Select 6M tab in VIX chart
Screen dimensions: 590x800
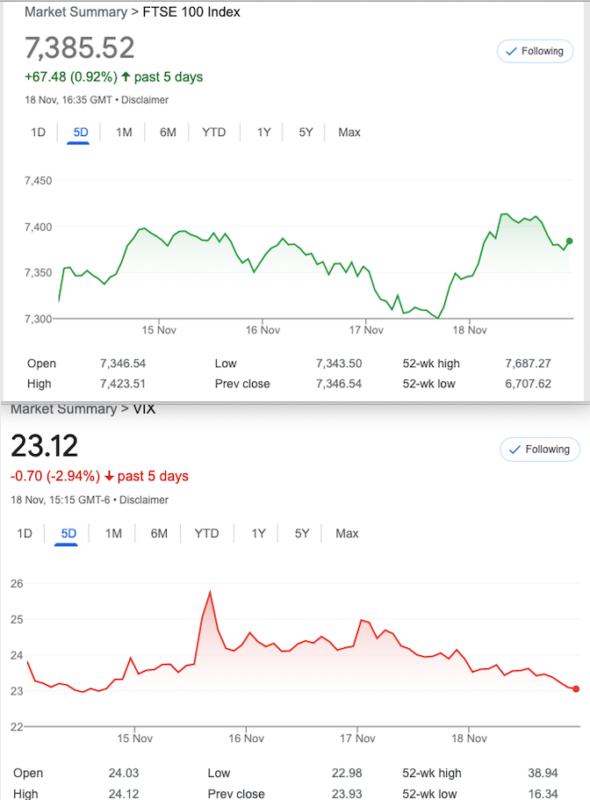(159, 534)
